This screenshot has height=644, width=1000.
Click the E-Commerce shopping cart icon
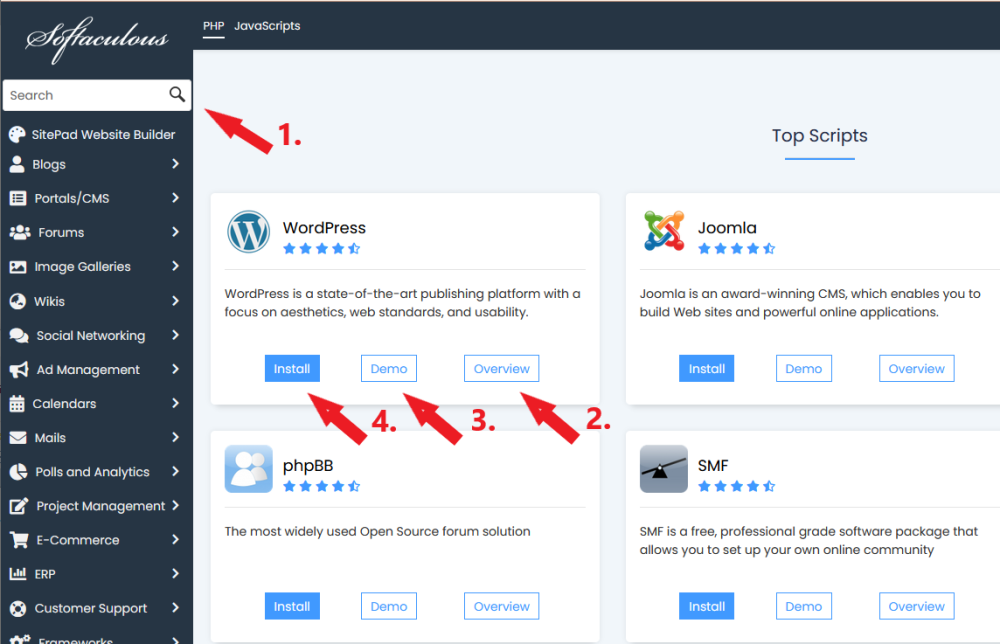click(x=18, y=540)
